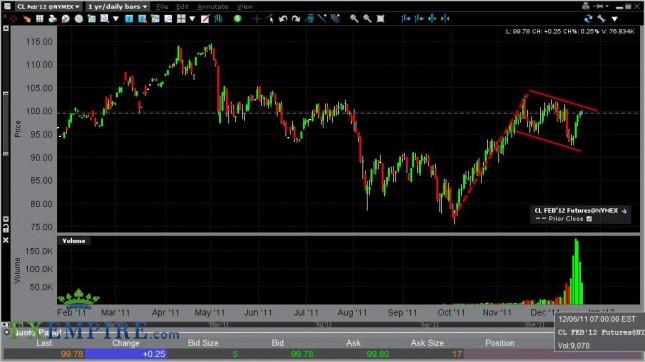Expand the dropdown arrow after the magnifier icon
Image resolution: width=645 pixels, height=362 pixels.
point(116,19)
